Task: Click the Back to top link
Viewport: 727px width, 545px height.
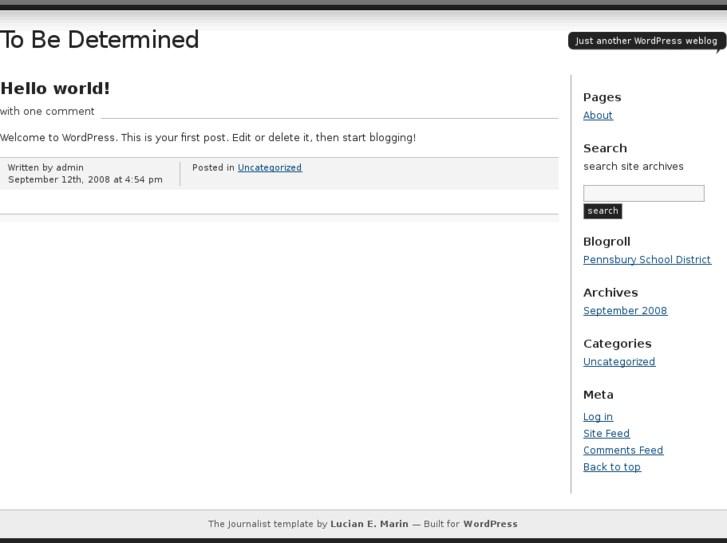Action: [612, 467]
